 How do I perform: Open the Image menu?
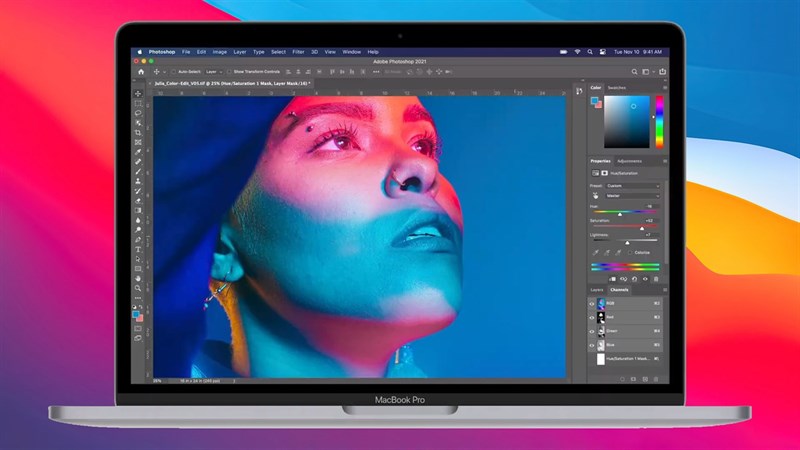219,52
